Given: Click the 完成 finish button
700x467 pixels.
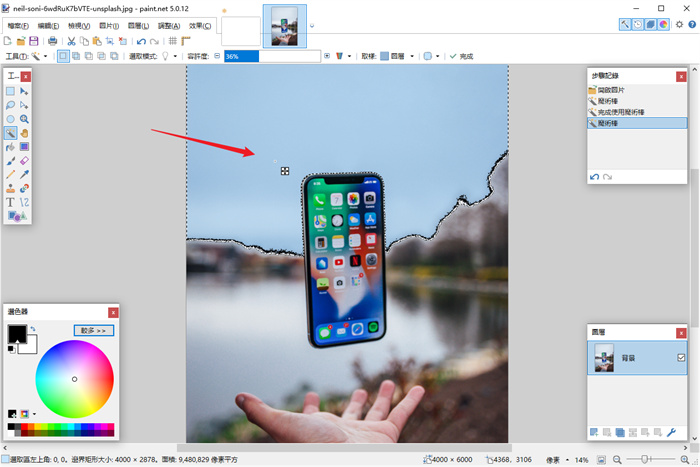Looking at the screenshot, I should (461, 57).
